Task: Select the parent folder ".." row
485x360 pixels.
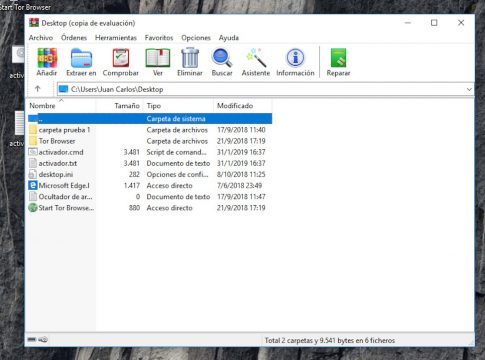Action: pyautogui.click(x=150, y=119)
